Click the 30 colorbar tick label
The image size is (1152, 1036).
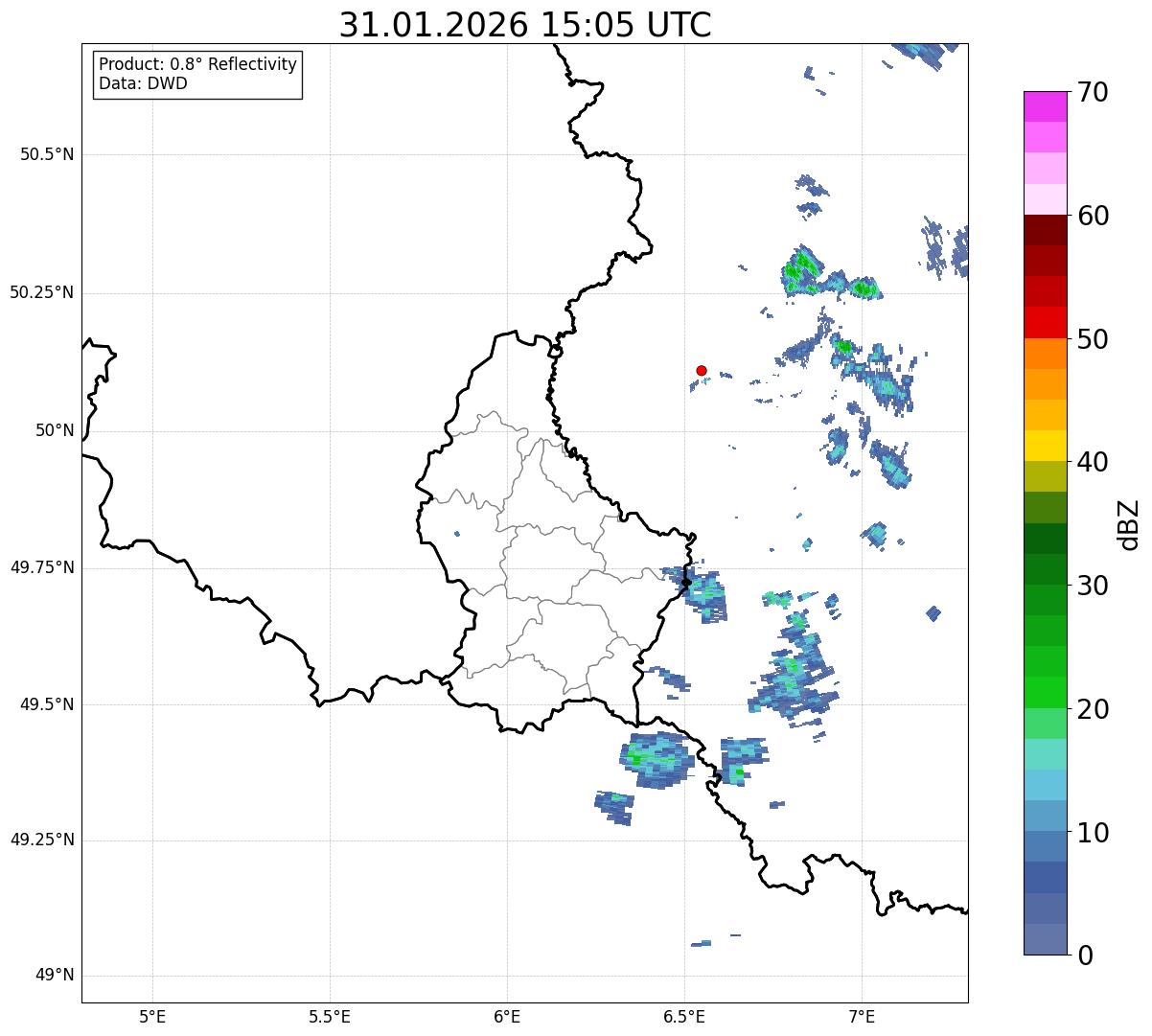coord(1093,586)
